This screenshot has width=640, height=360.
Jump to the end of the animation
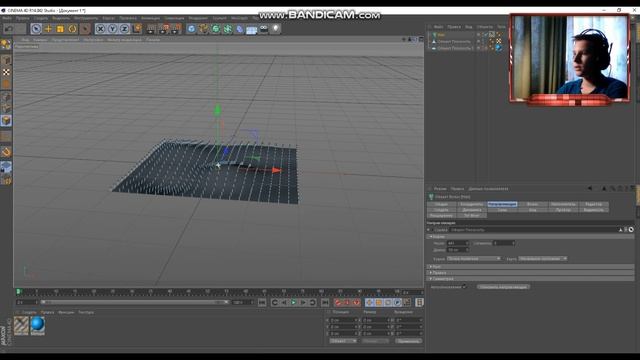coord(325,302)
